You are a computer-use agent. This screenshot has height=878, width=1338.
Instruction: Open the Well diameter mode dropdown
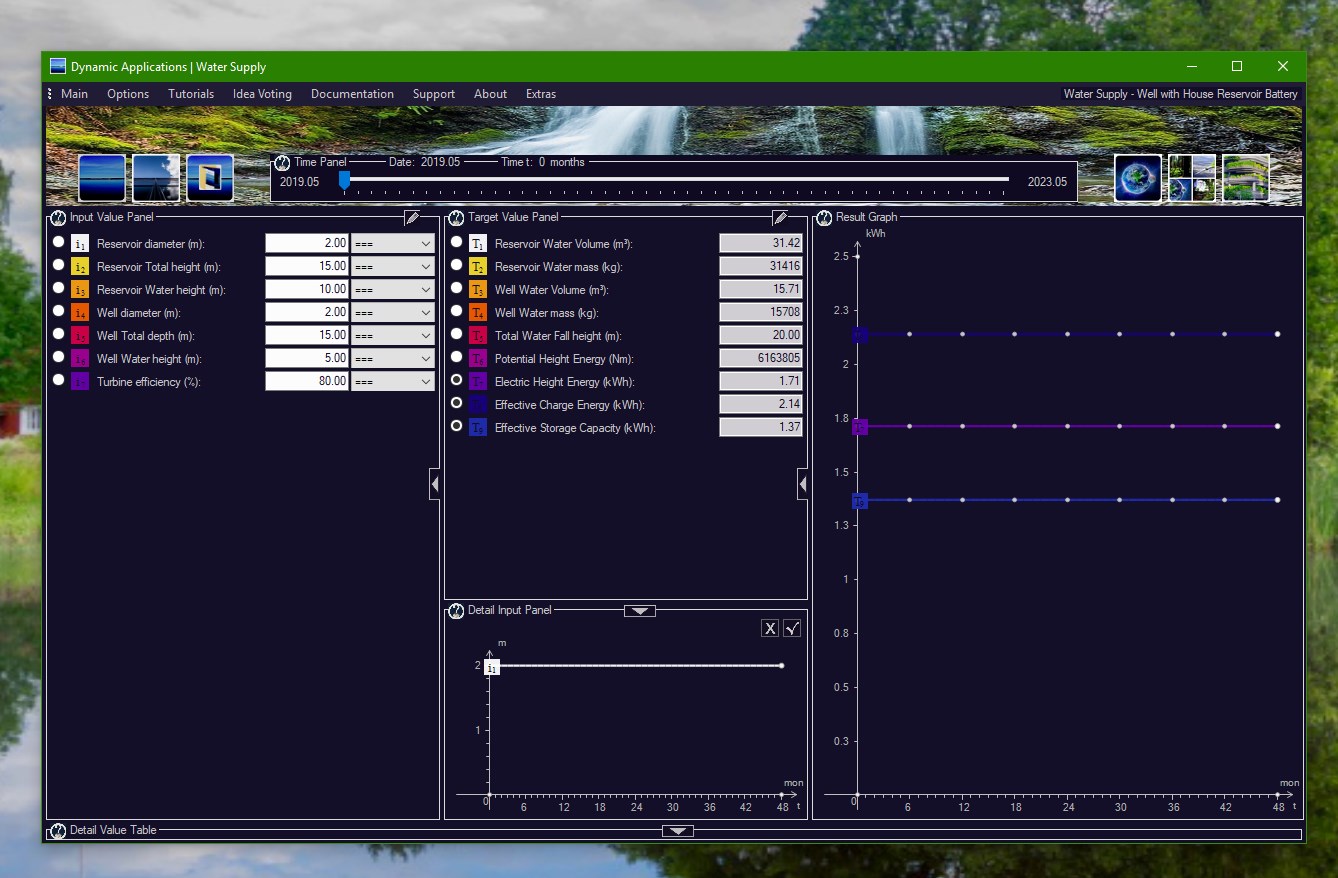click(x=393, y=312)
